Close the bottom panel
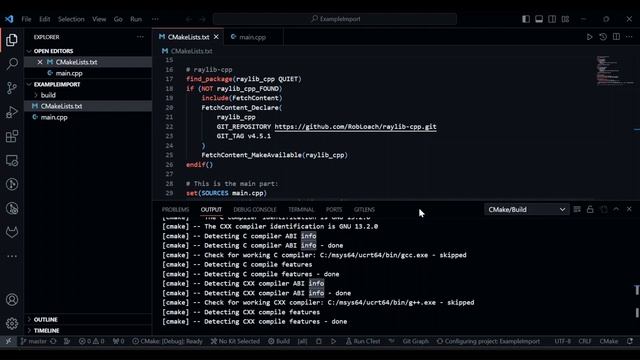 629,209
